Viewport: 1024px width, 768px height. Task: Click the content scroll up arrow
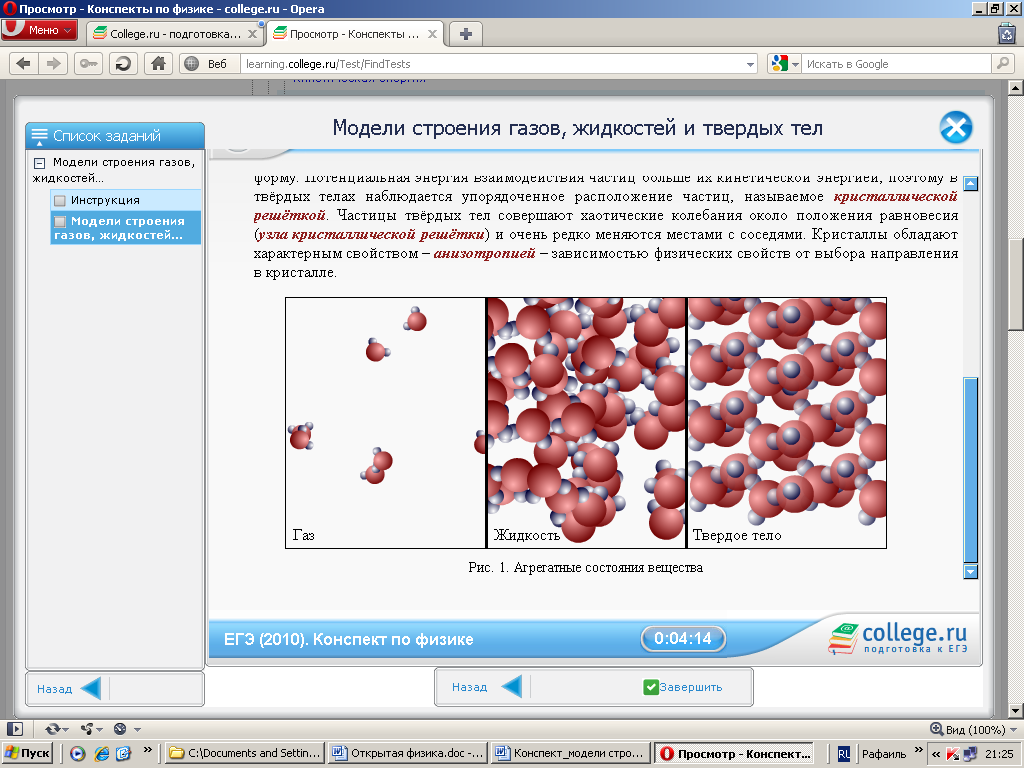click(971, 184)
